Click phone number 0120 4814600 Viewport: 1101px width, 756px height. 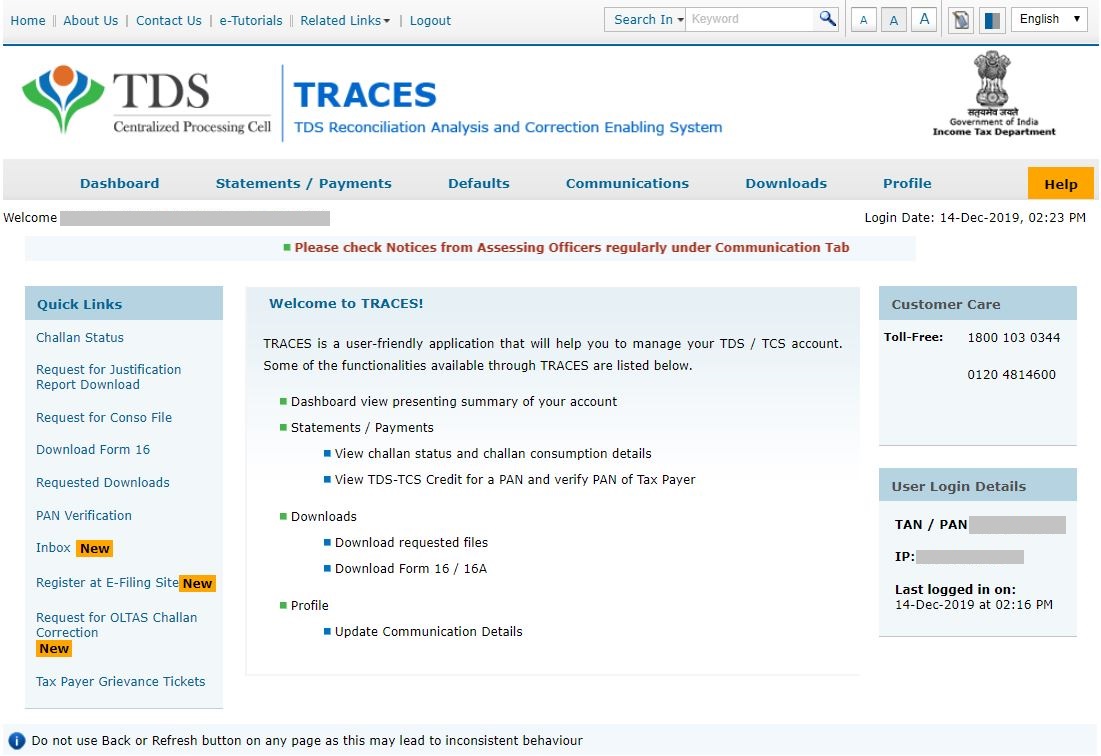tap(1011, 375)
